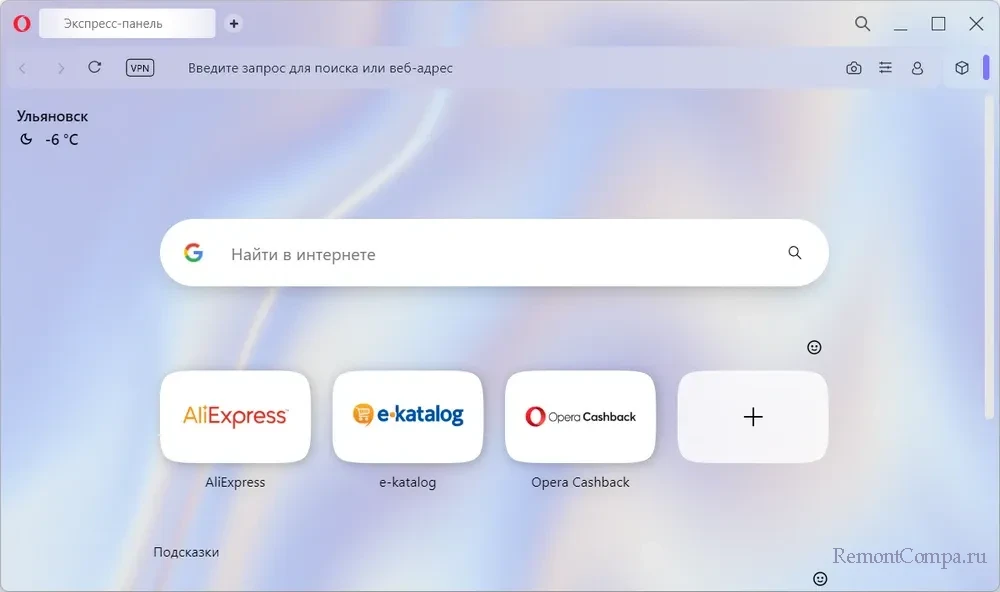This screenshot has width=1000, height=592.
Task: Open a new tab with plus button
Action: click(234, 24)
